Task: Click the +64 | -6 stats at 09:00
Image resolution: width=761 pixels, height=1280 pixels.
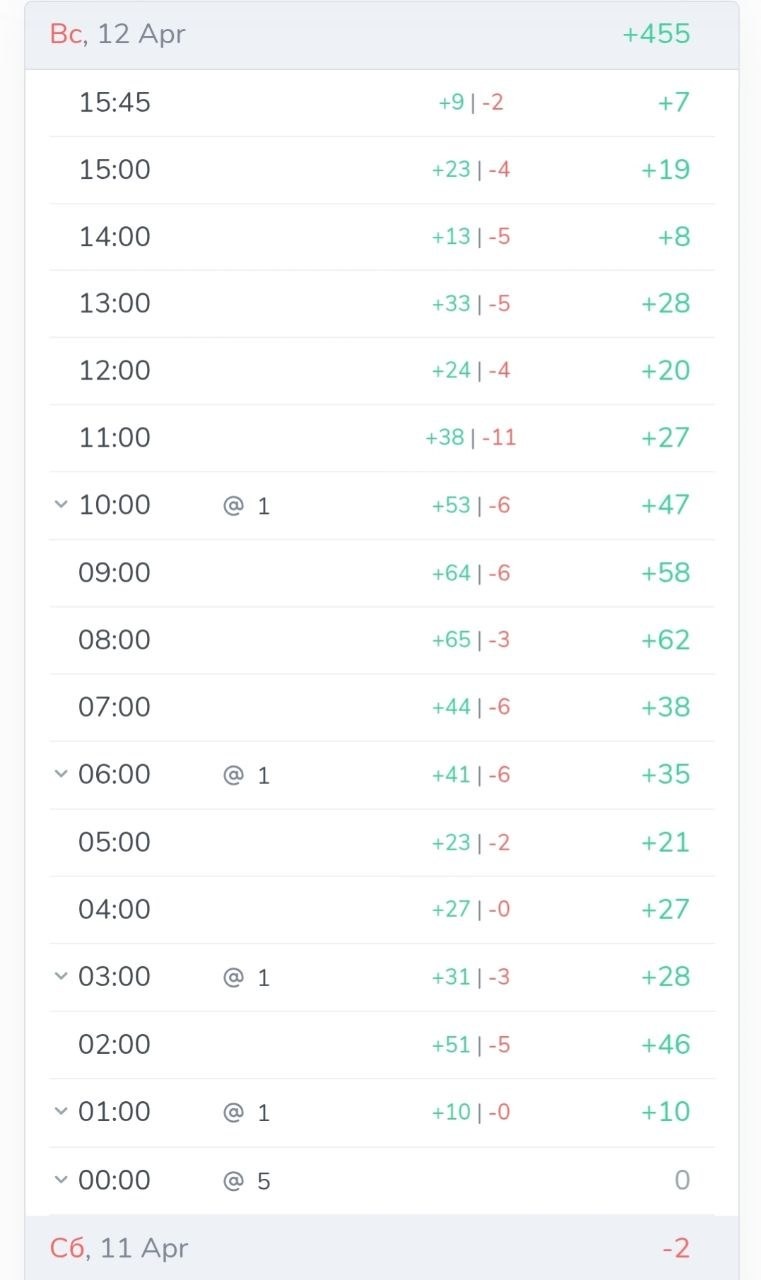Action: coord(470,573)
